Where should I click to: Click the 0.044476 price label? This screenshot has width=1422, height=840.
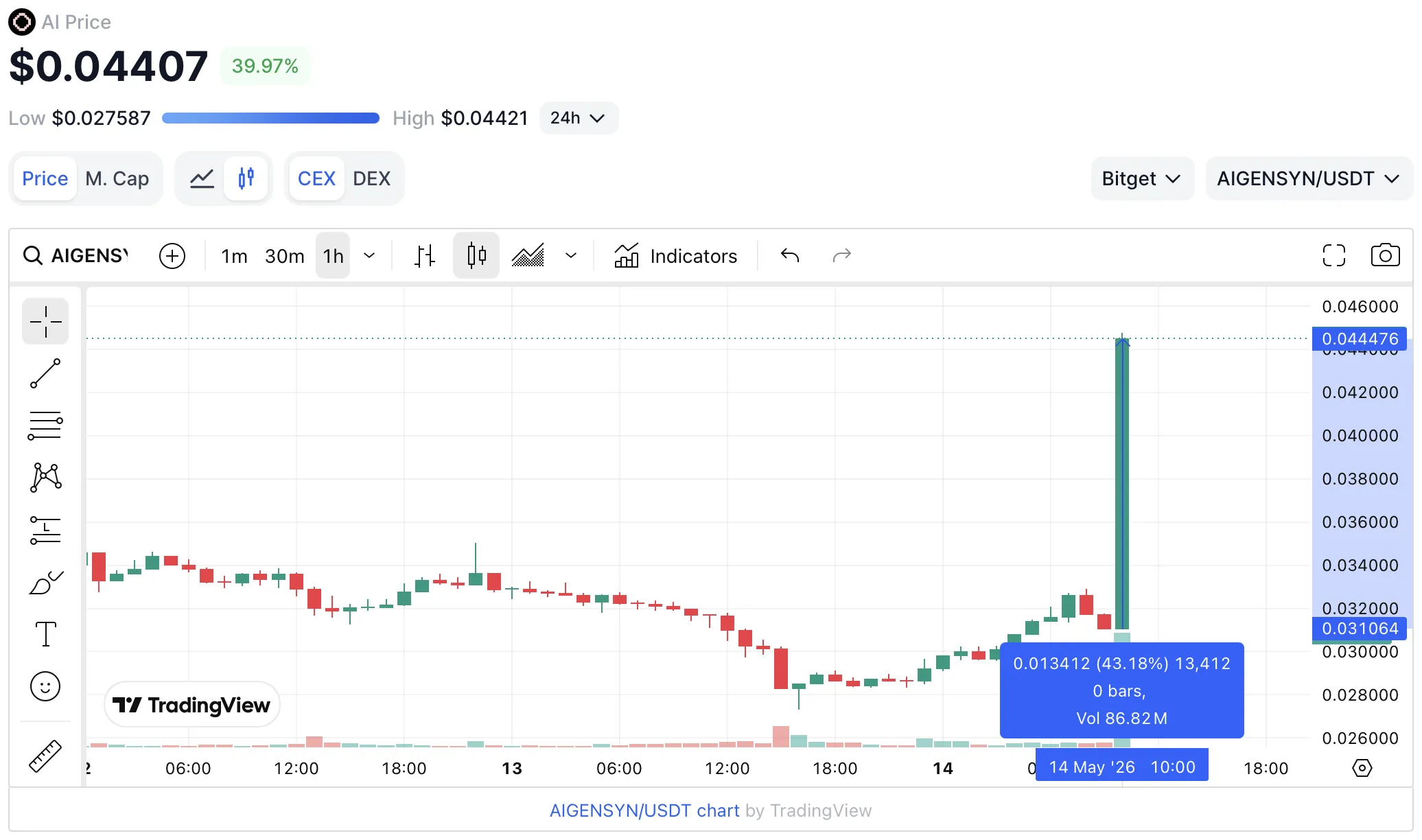click(1360, 338)
